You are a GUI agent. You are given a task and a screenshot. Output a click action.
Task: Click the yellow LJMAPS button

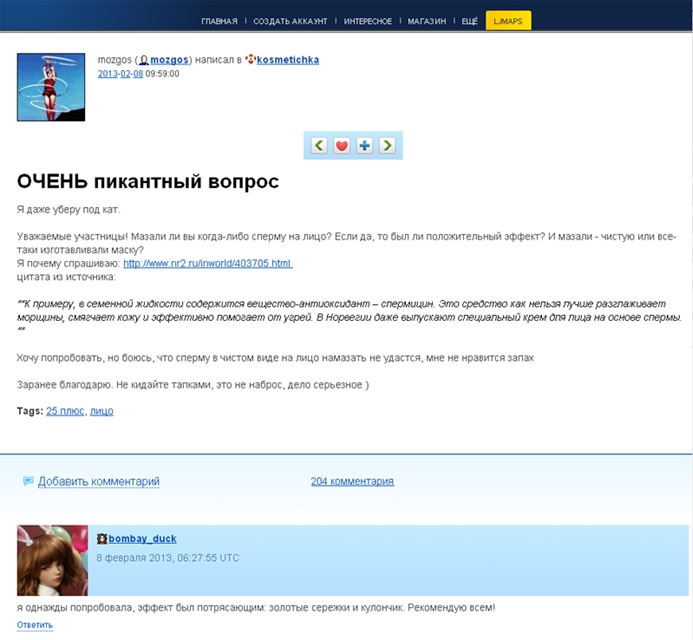click(x=508, y=21)
